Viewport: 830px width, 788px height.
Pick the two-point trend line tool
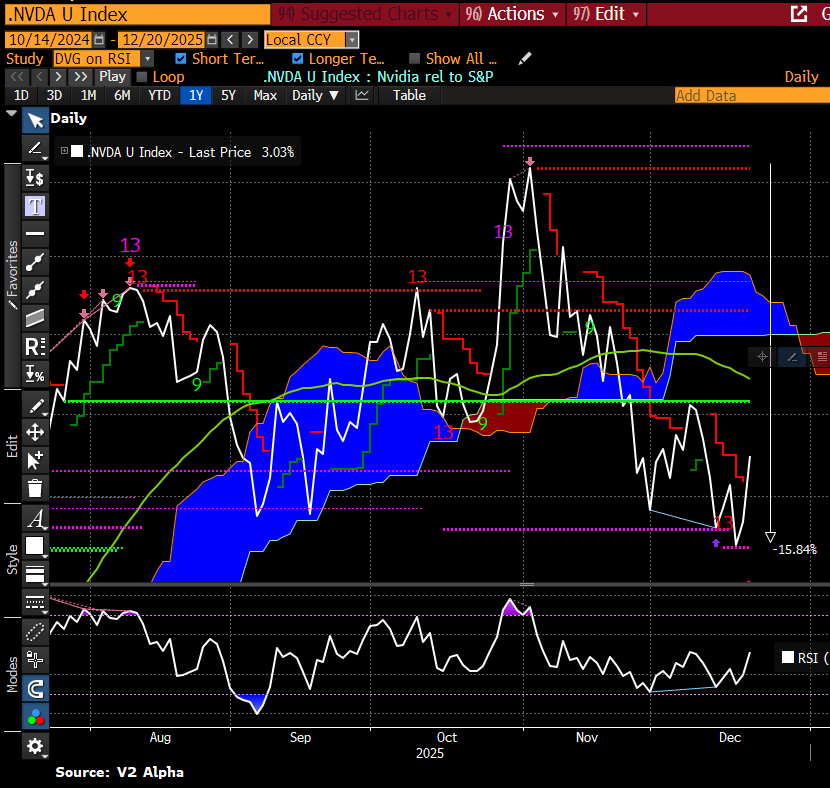point(35,261)
